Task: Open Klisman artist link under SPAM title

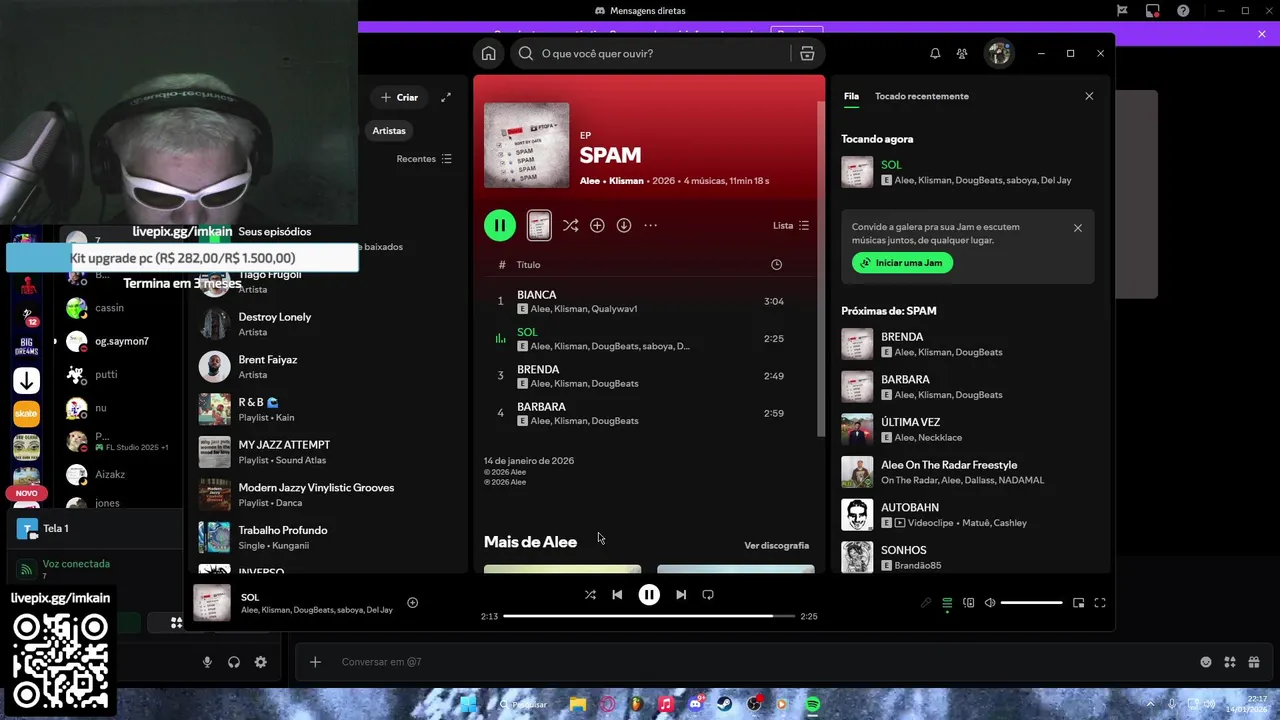Action: [626, 181]
